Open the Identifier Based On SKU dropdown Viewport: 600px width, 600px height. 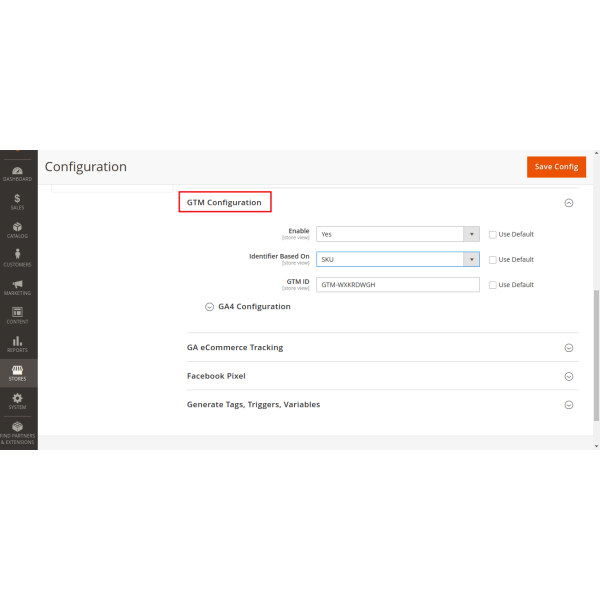coord(398,259)
